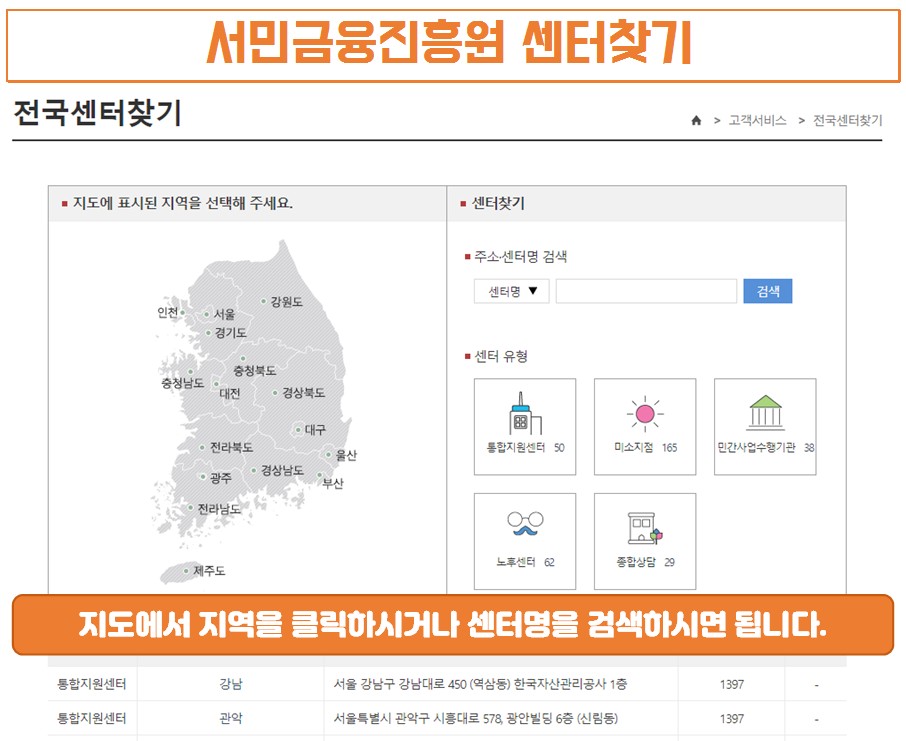This screenshot has width=906, height=741.
Task: Select 울산 on the map
Action: click(x=346, y=455)
